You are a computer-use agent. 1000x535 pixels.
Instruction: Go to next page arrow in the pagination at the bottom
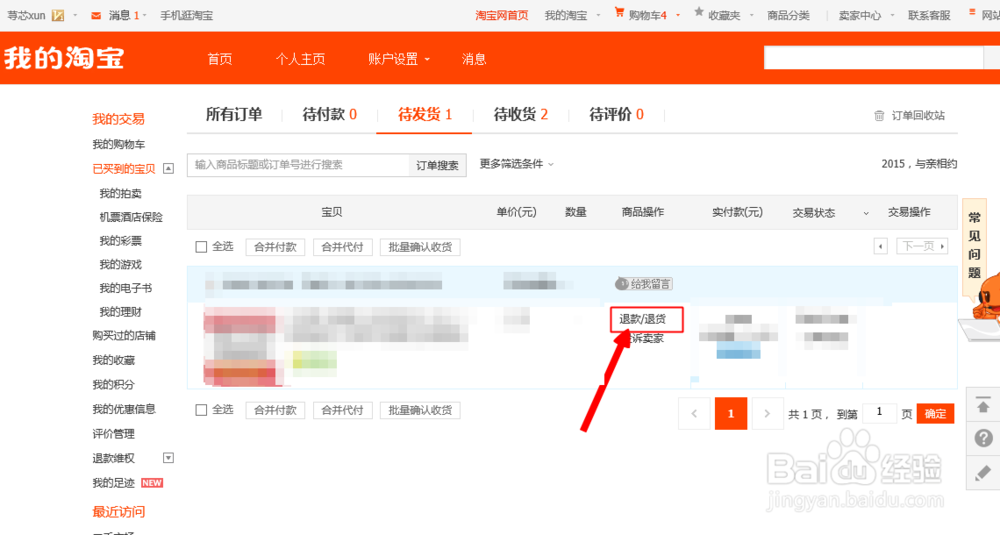click(x=767, y=414)
